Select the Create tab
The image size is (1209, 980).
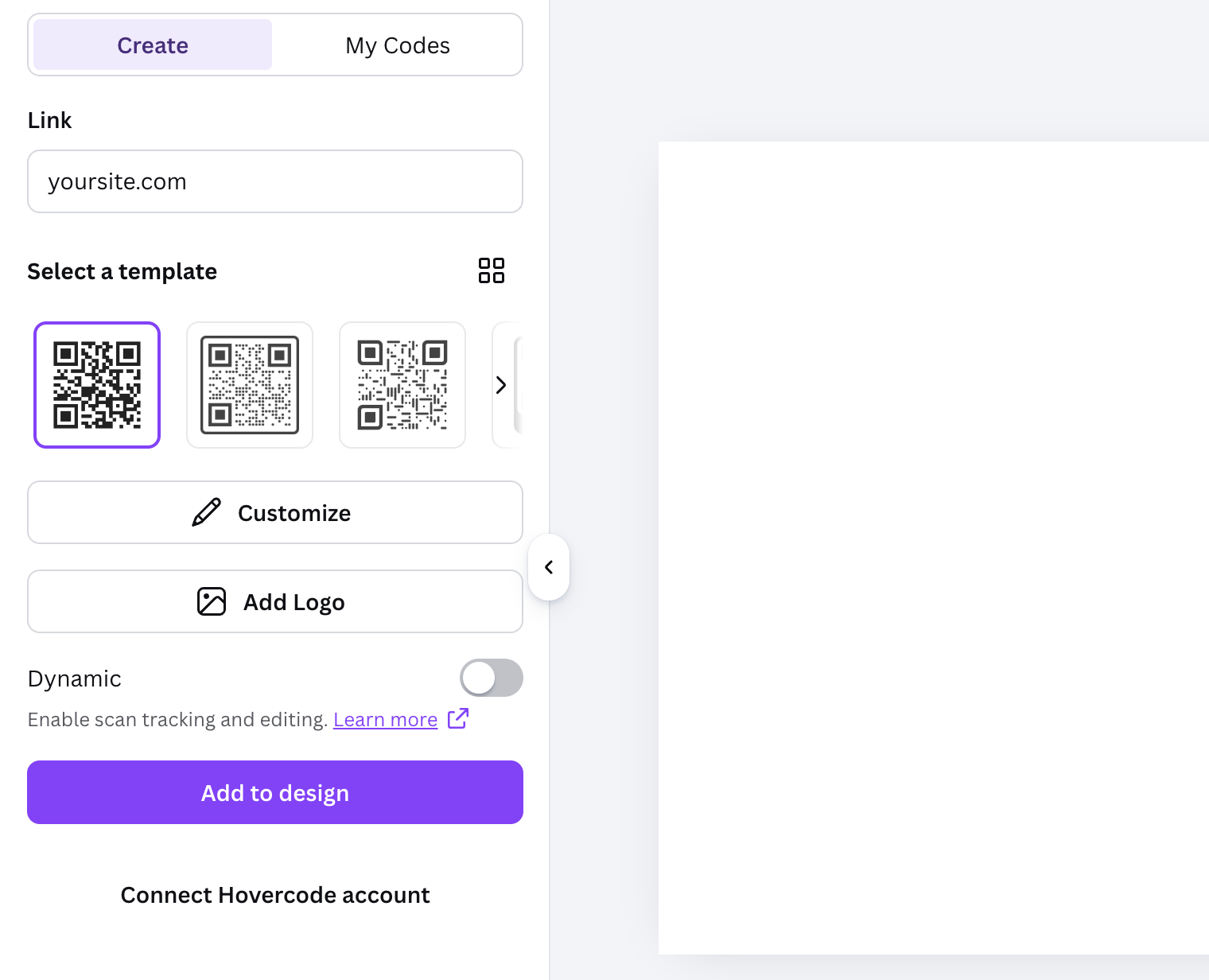tap(153, 45)
